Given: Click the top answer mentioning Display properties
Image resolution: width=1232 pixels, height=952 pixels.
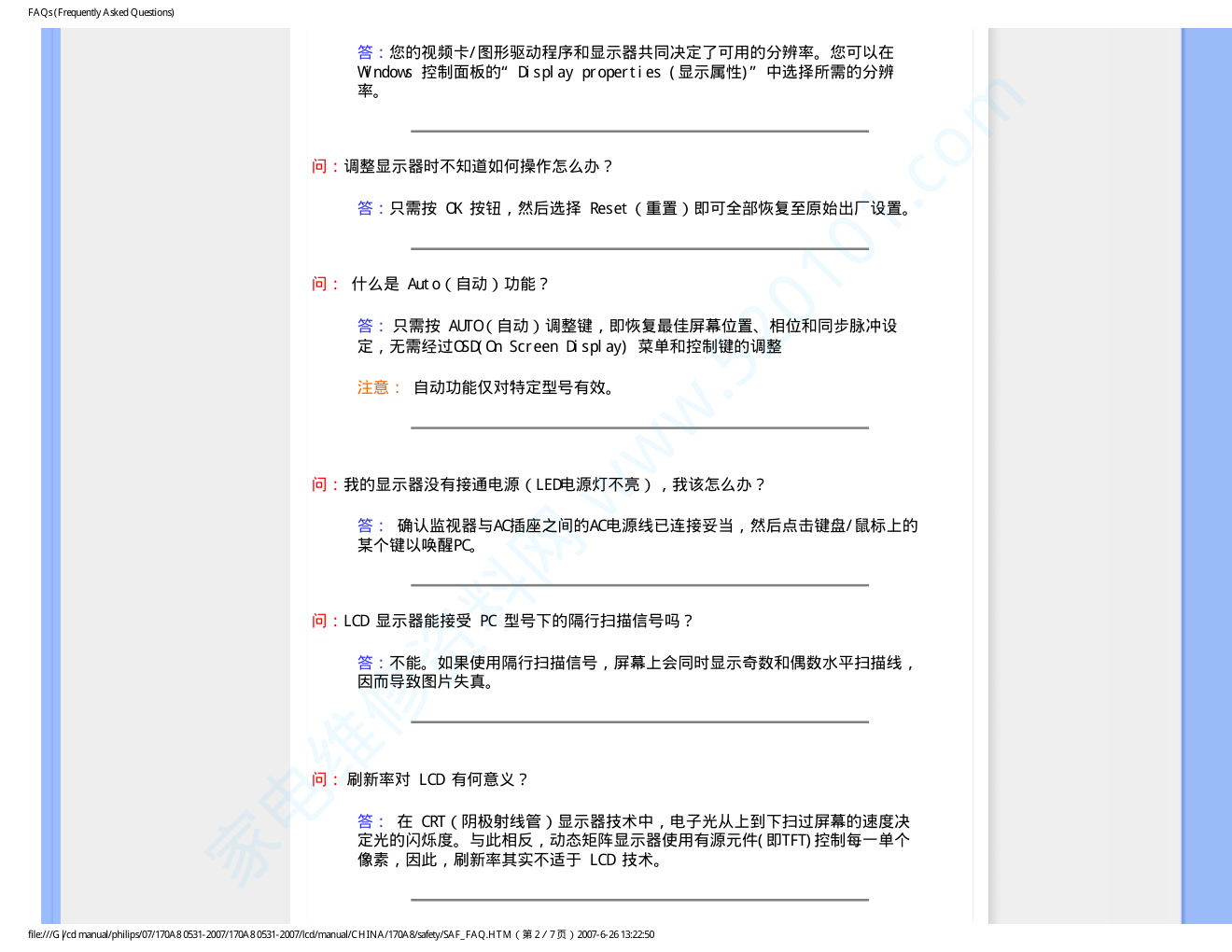Looking at the screenshot, I should click(625, 72).
